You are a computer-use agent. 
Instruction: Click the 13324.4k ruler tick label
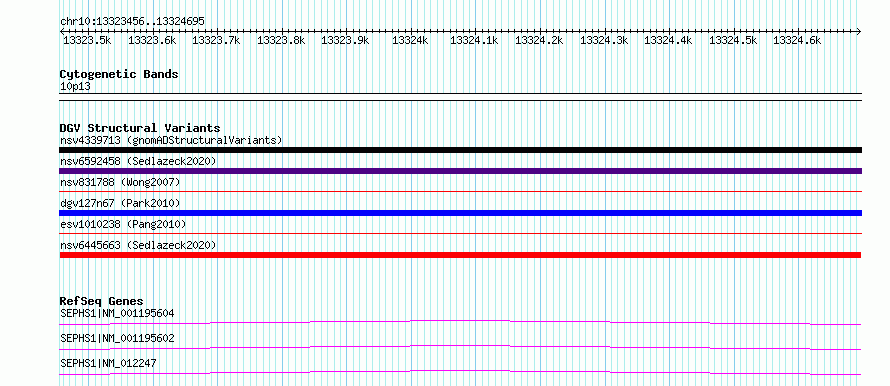668,40
